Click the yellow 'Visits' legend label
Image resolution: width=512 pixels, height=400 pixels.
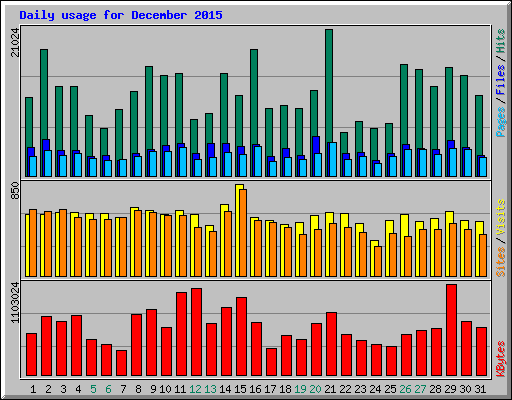(500, 218)
